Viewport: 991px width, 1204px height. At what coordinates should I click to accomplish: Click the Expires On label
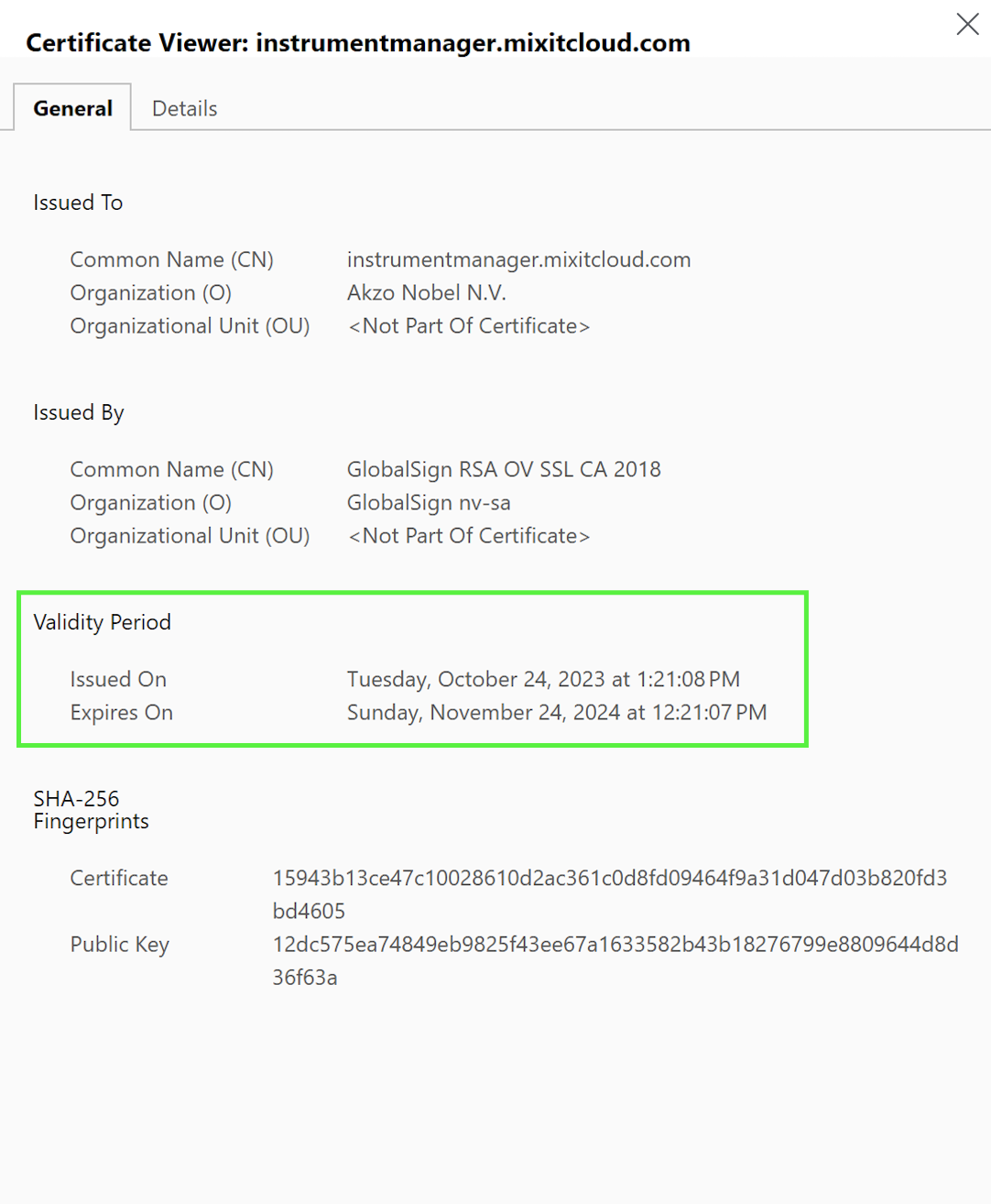tap(121, 712)
